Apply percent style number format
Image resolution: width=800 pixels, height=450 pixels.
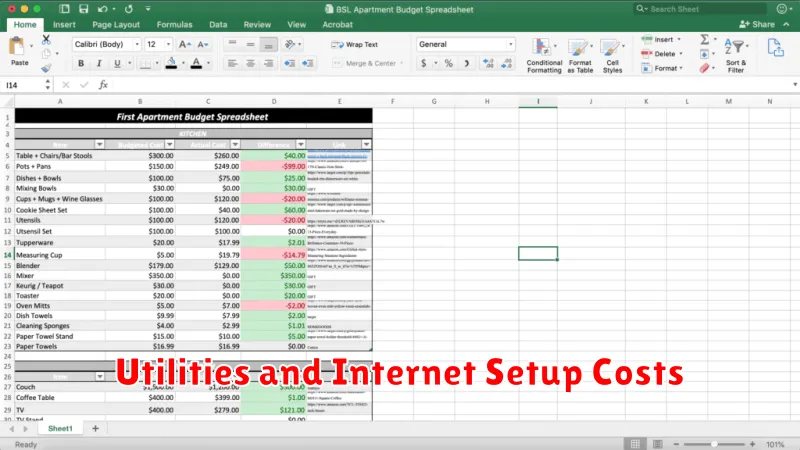coord(449,63)
